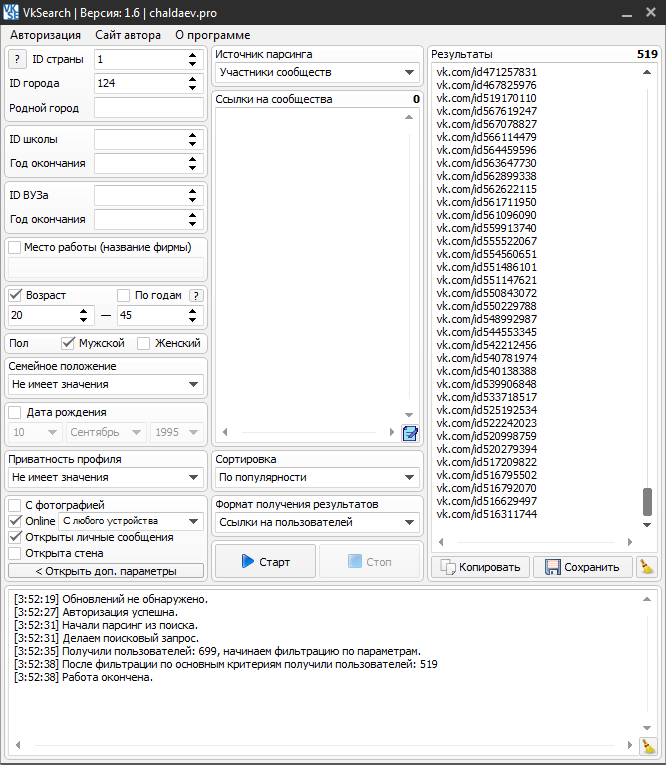This screenshot has height=765, width=666.
Task: Decrease maximum age 45 with down arrow
Action: coord(193,320)
